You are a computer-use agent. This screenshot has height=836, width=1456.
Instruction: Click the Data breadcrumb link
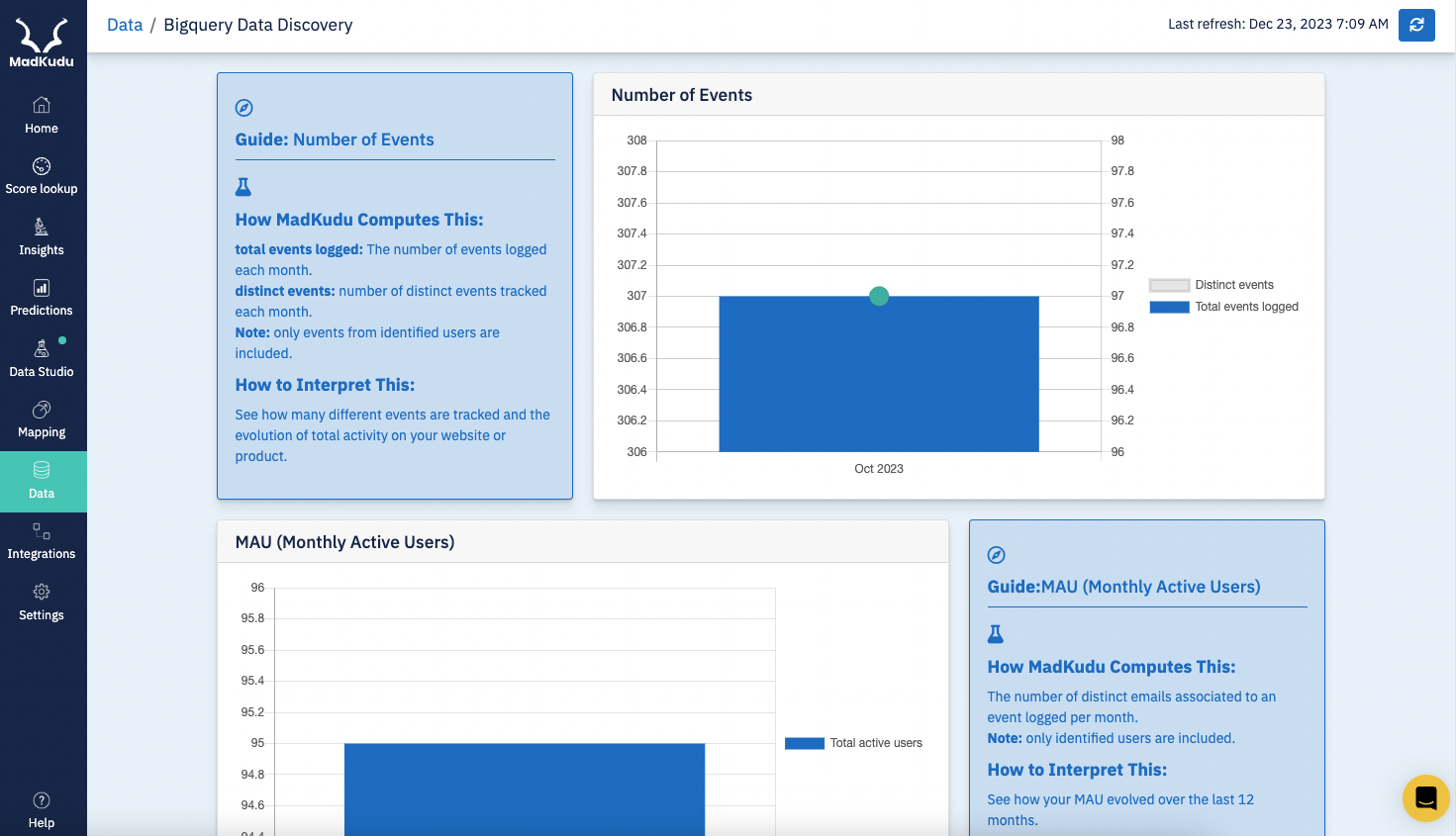(125, 25)
